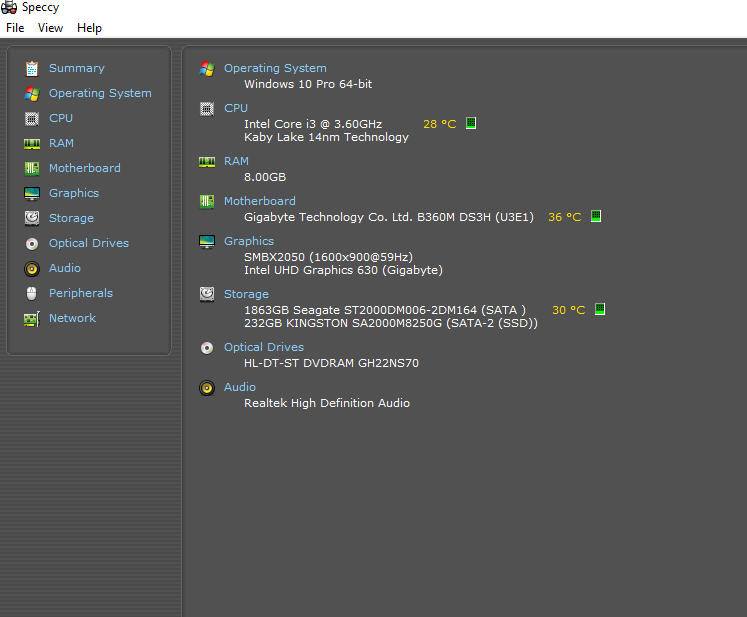Click Graphics monitor icon in summary panel
The width and height of the screenshot is (747, 617).
coord(207,242)
